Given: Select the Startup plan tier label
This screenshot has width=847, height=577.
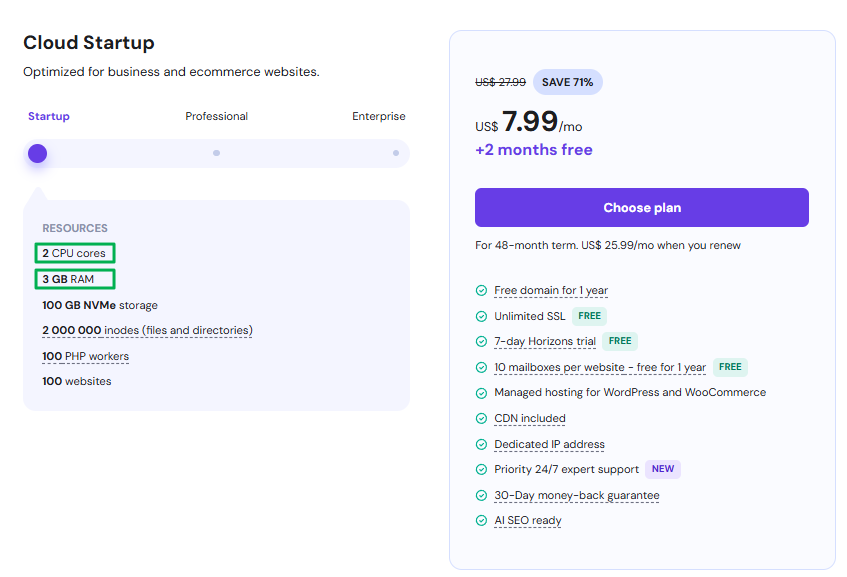Looking at the screenshot, I should tap(49, 116).
